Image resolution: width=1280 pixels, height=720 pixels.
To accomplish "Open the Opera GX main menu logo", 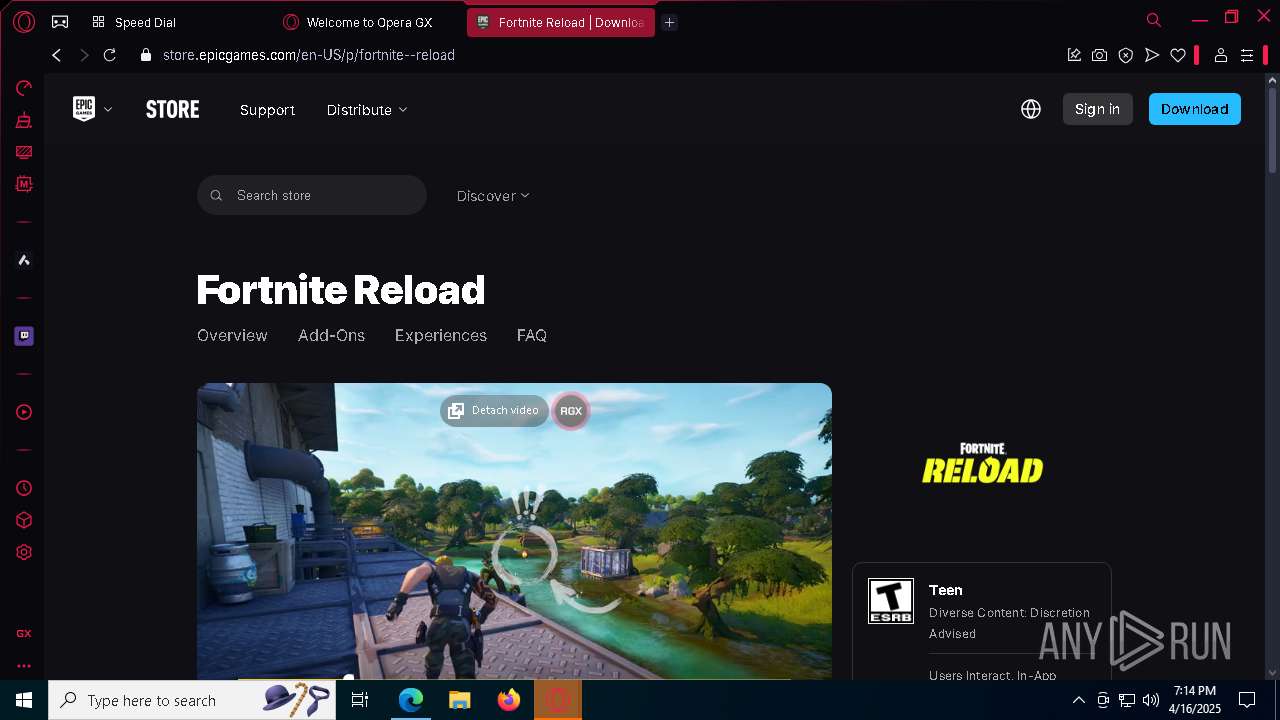I will [24, 21].
